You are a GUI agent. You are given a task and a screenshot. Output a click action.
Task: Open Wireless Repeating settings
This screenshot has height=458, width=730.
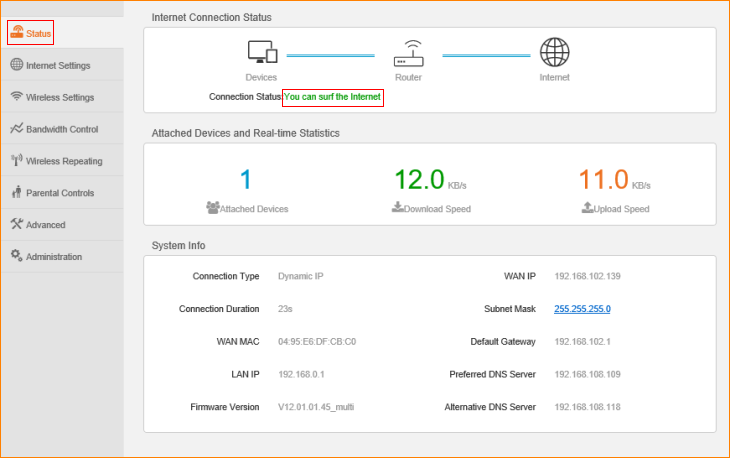[63, 161]
